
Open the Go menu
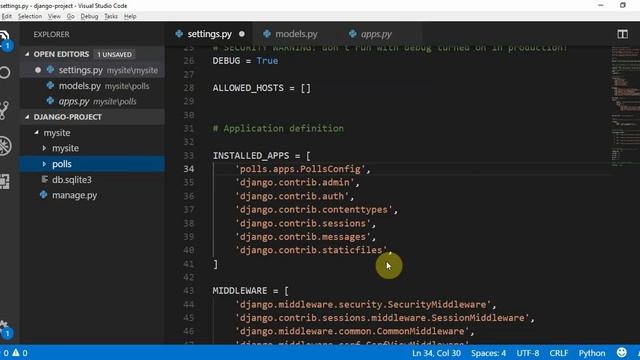pyautogui.click(x=71, y=16)
